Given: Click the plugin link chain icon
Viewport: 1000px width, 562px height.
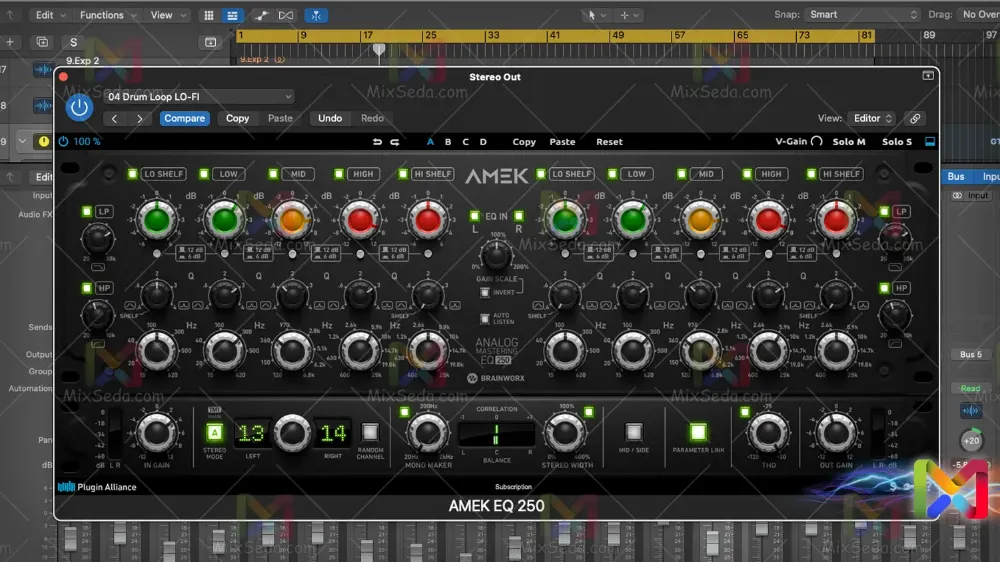Looking at the screenshot, I should pyautogui.click(x=914, y=118).
